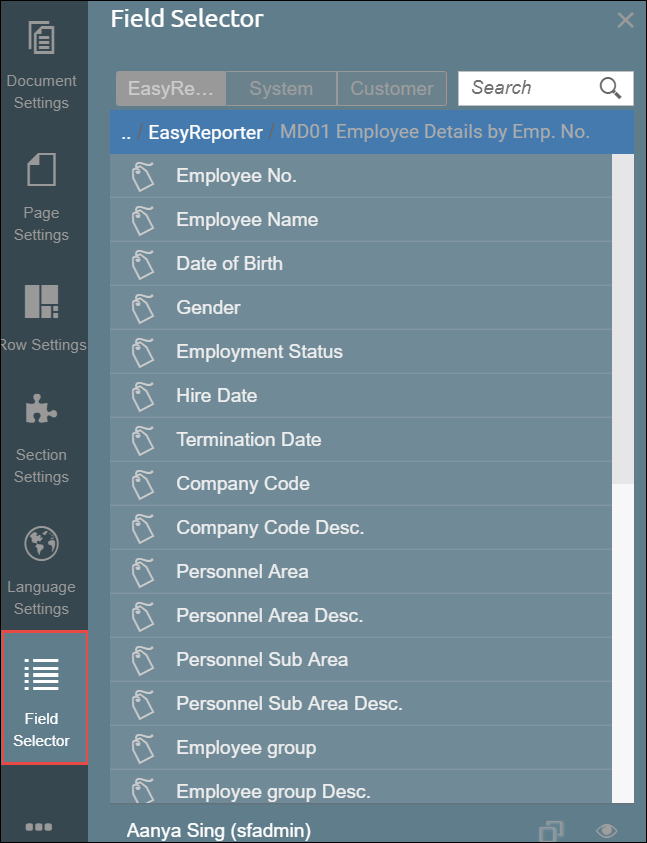Switch to the System tab

281,88
